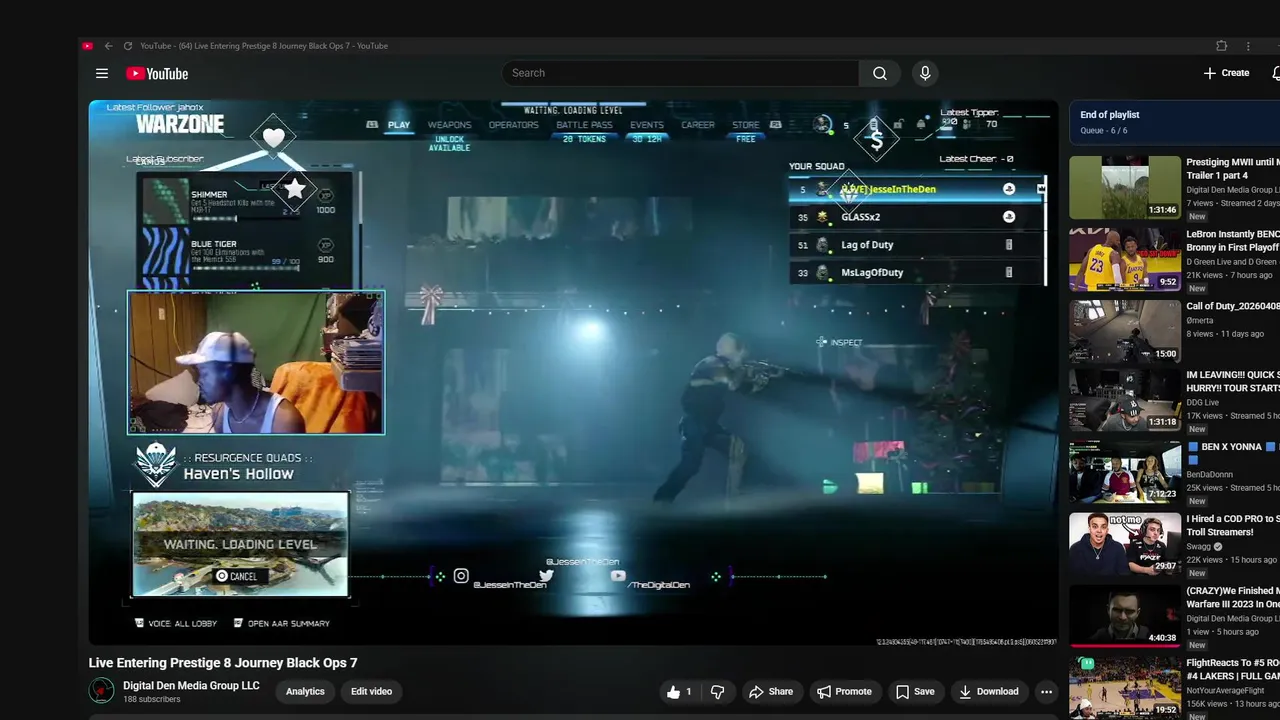Open title 'FlightReacts To #5 RO'
1280x720 pixels.
(1233, 669)
